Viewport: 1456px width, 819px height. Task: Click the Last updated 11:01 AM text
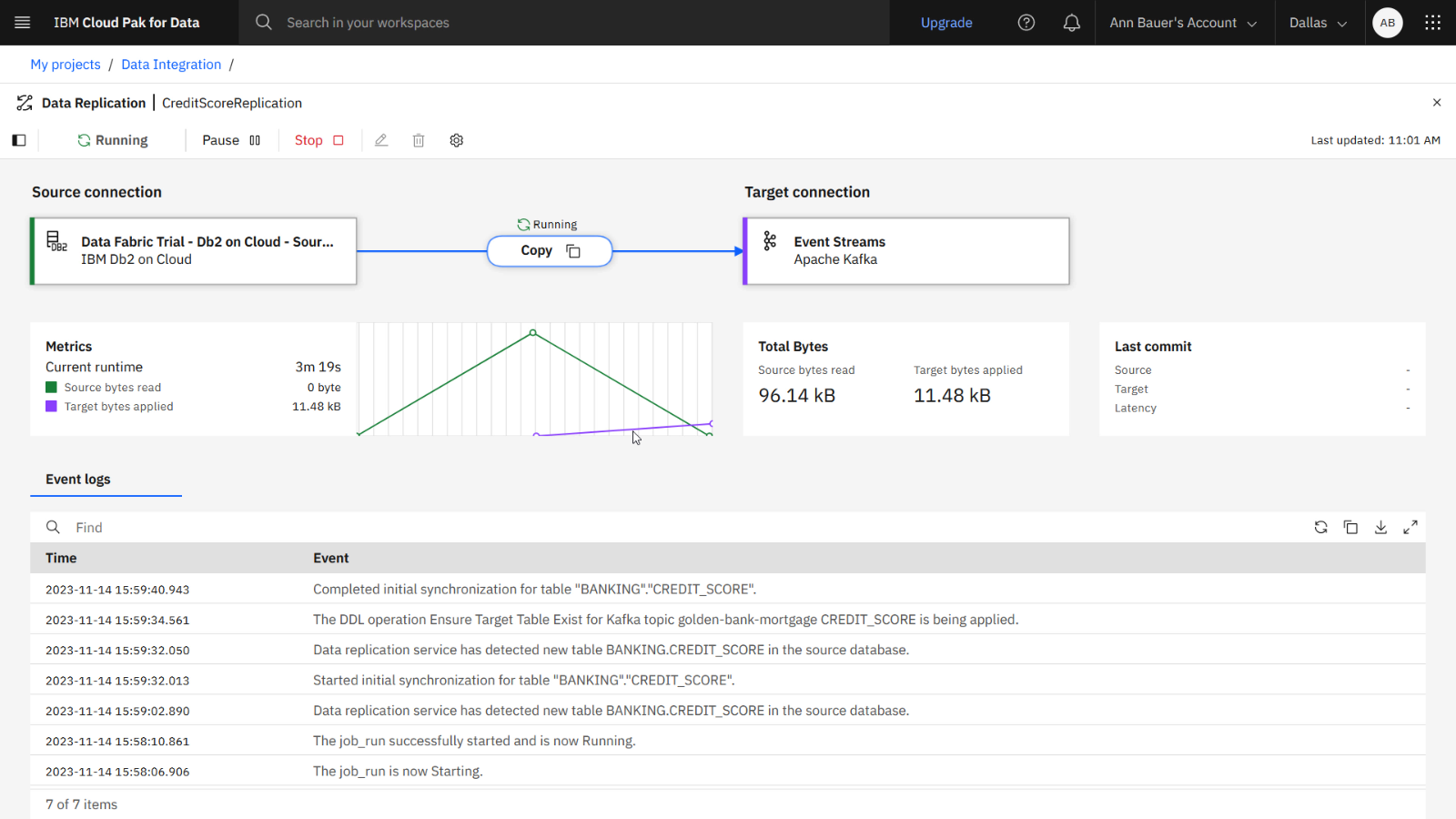1375,140
